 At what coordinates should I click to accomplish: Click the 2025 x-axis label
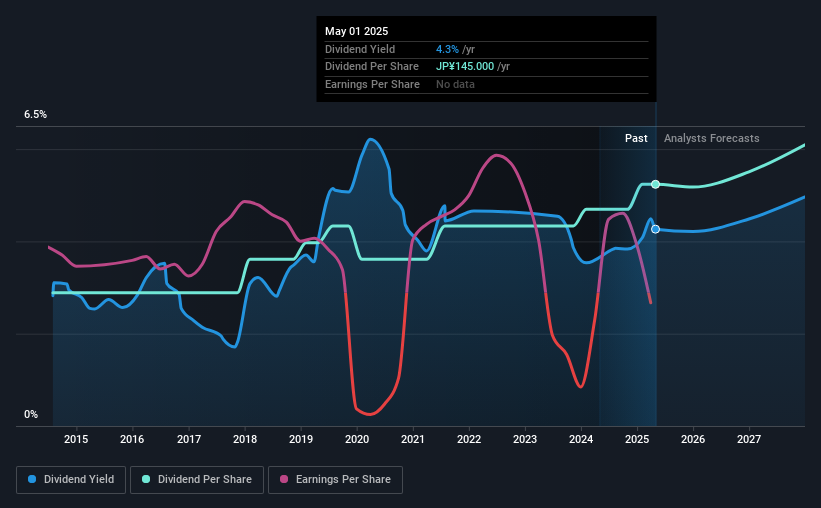coord(637,439)
